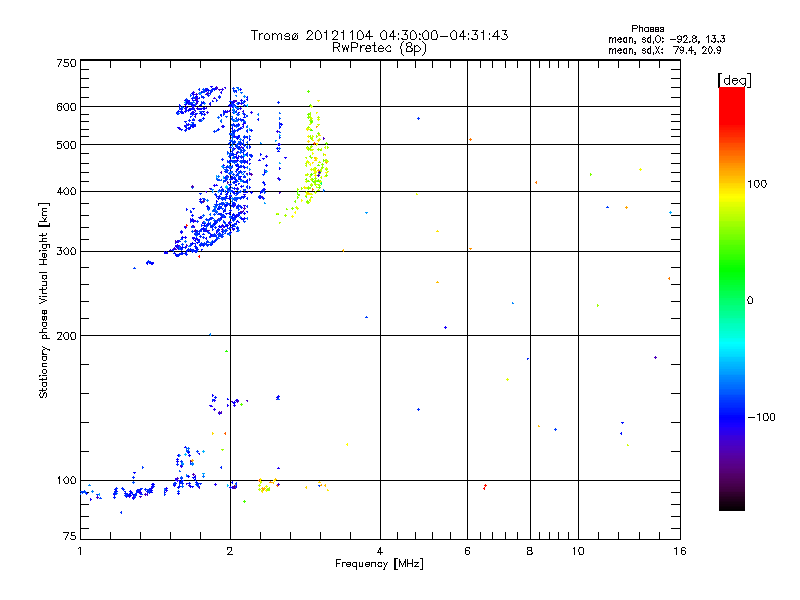Click the x-axis label 'Frequency [MHz]'
This screenshot has height=600, width=800.
click(379, 564)
